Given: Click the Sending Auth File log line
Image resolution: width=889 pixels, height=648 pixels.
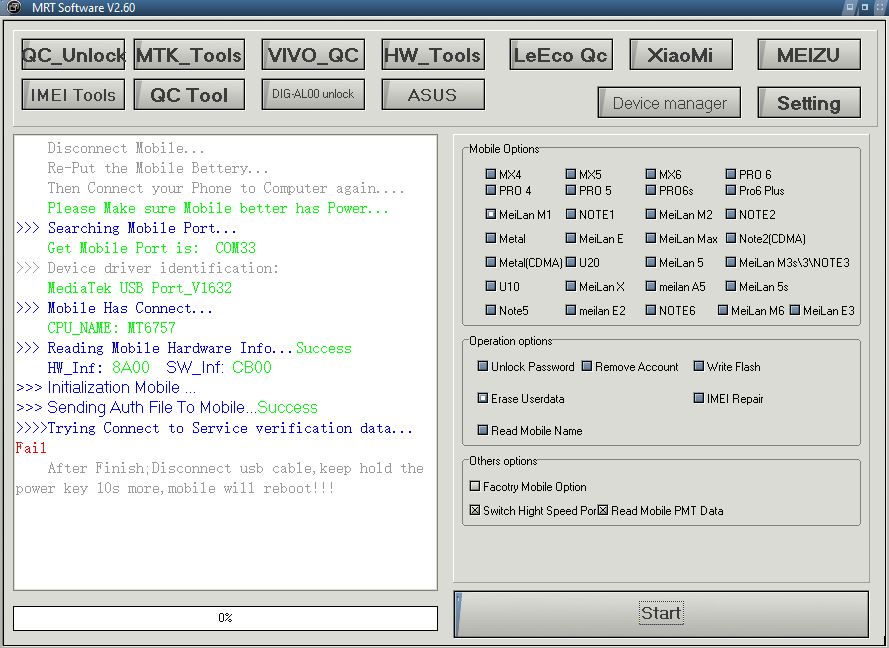Looking at the screenshot, I should click(x=167, y=408).
